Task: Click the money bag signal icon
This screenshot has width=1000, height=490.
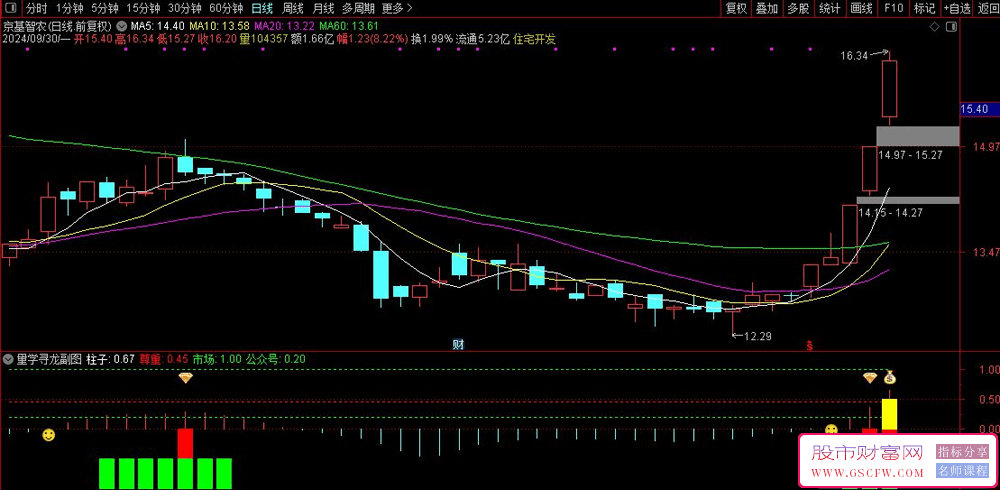Action: click(890, 378)
